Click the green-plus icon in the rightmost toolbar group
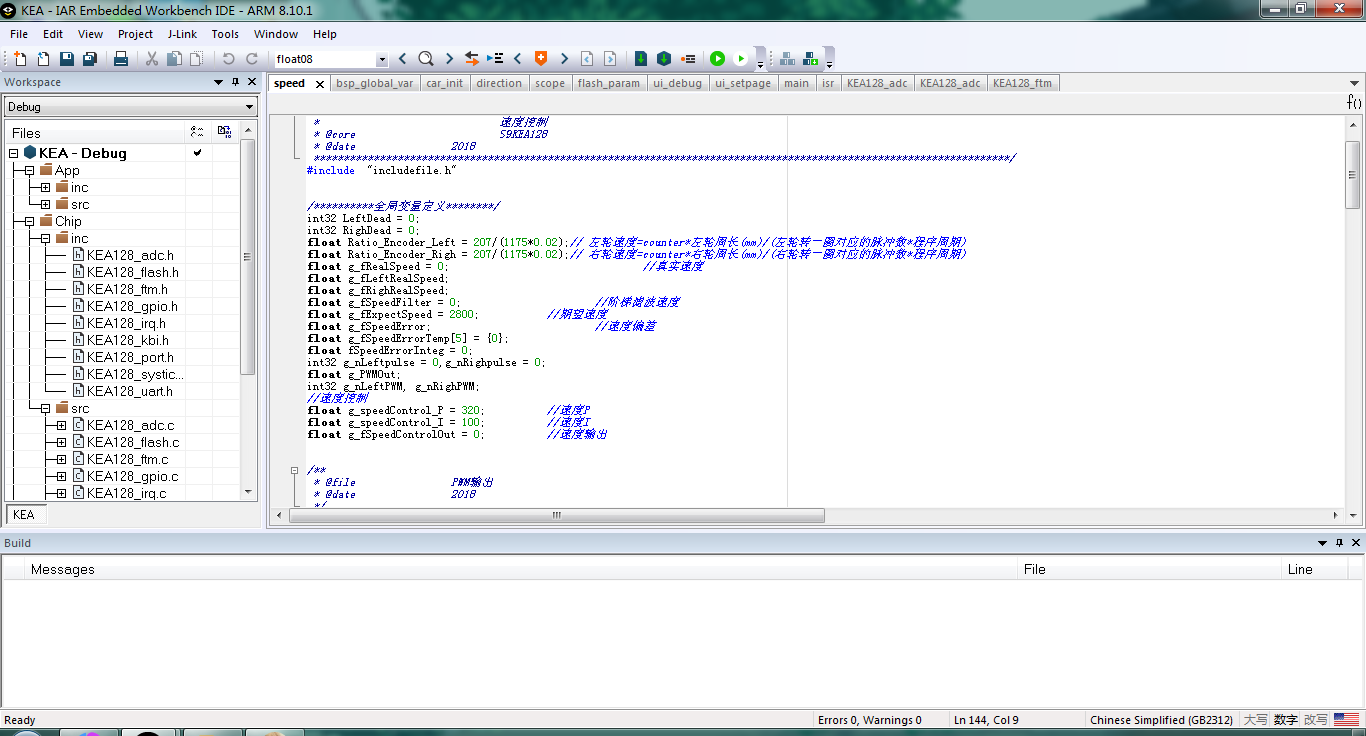Screen dimensions: 1366x736 click(x=811, y=59)
